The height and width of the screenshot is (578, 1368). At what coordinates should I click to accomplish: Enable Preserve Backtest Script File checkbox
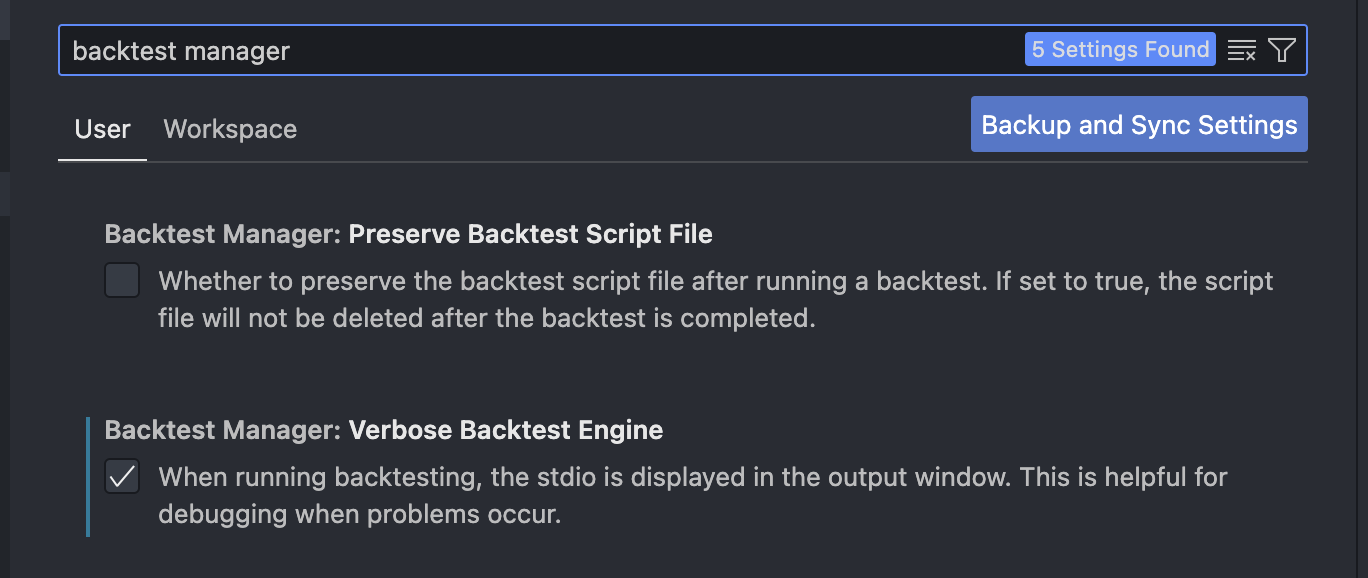tap(122, 281)
